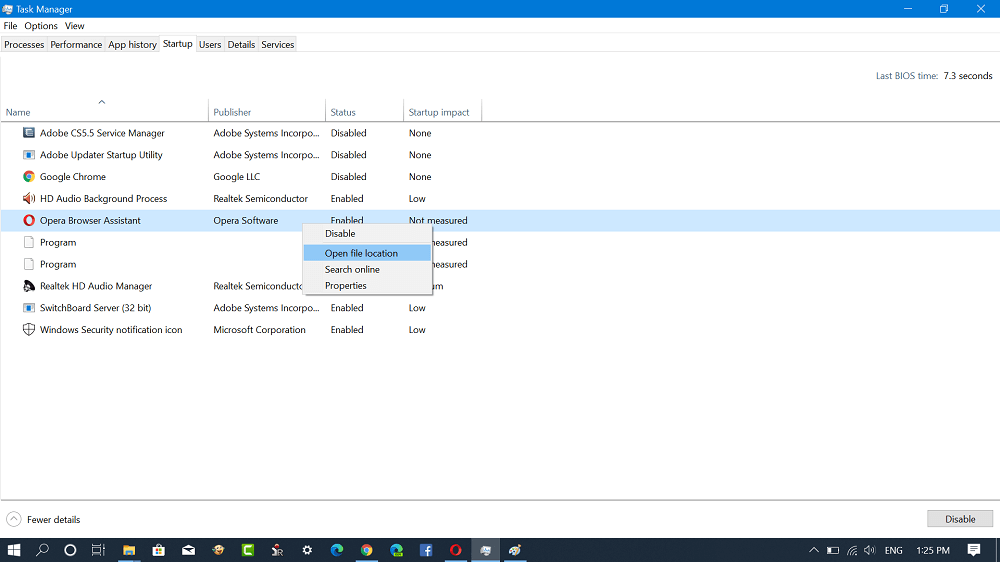Choose Open file location in context menu
The width and height of the screenshot is (1000, 562).
tap(367, 253)
